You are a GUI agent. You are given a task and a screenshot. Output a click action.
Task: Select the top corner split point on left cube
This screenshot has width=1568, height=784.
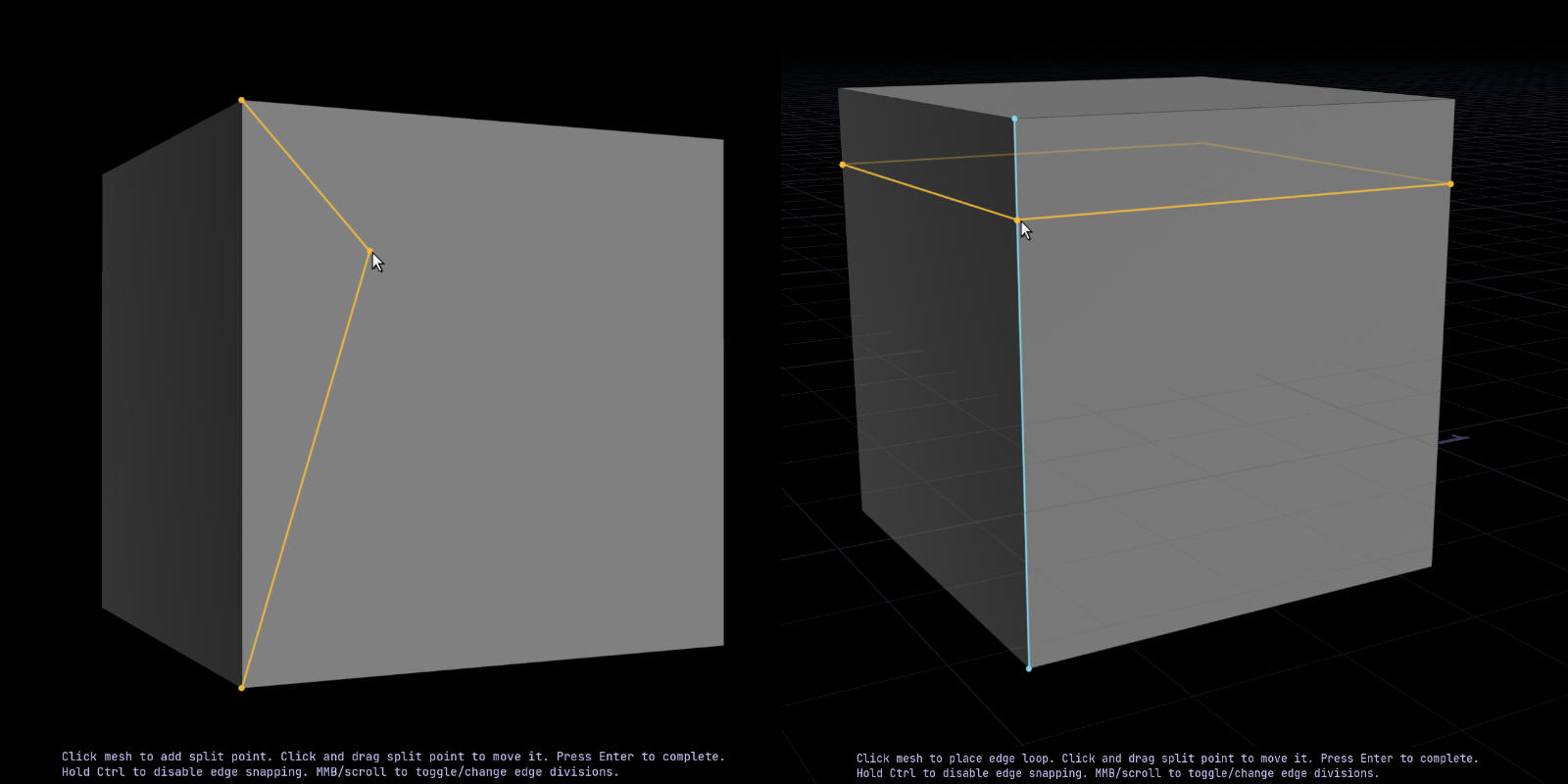[241, 100]
